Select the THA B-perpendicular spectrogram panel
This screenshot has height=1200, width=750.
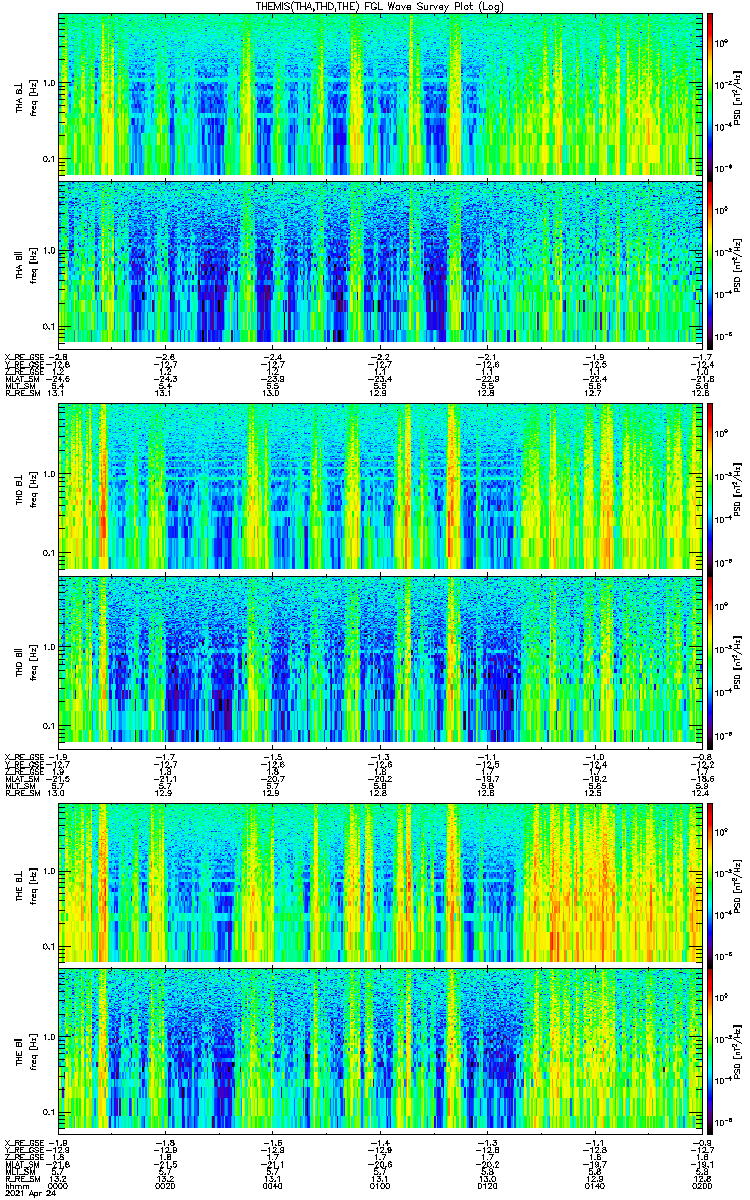pyautogui.click(x=380, y=94)
